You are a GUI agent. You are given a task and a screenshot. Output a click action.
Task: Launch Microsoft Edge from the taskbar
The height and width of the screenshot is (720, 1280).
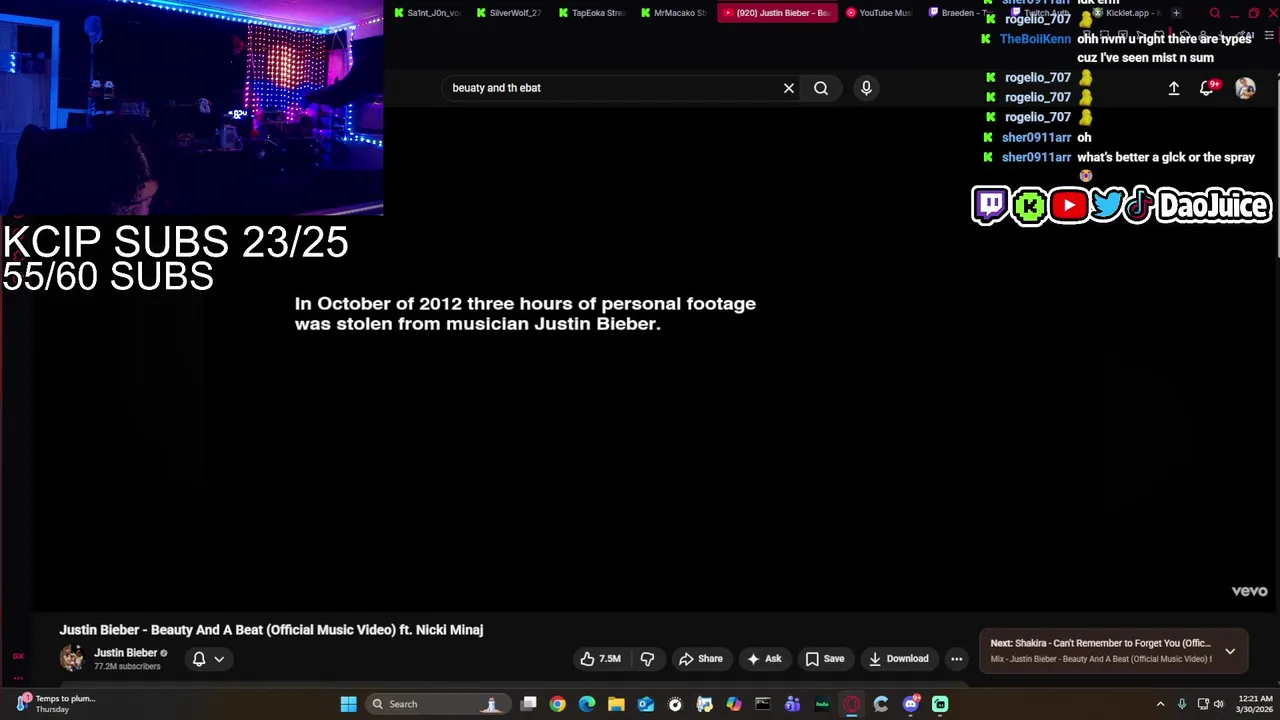587,704
